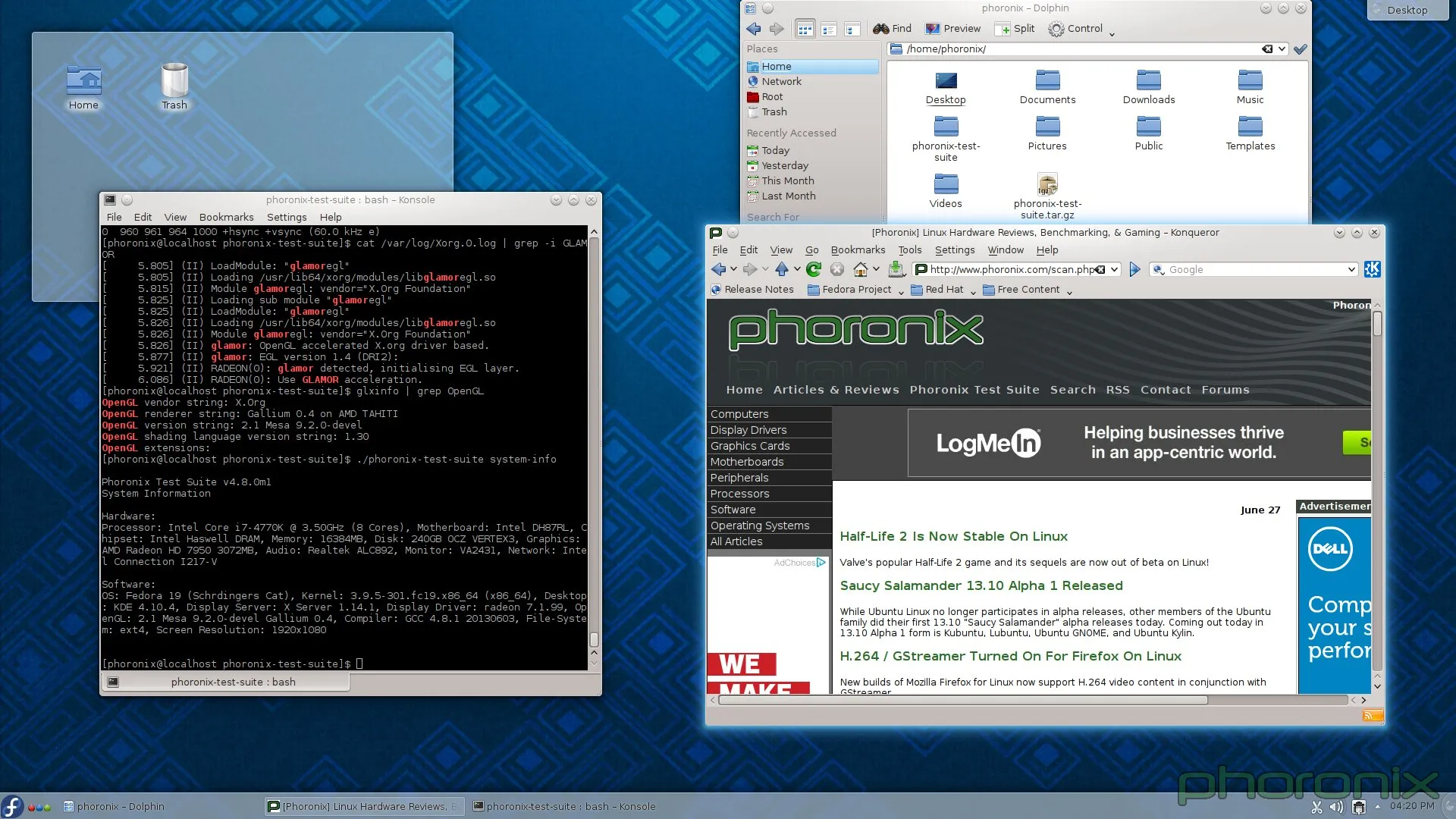Open Konsole Settings menu

coord(287,217)
